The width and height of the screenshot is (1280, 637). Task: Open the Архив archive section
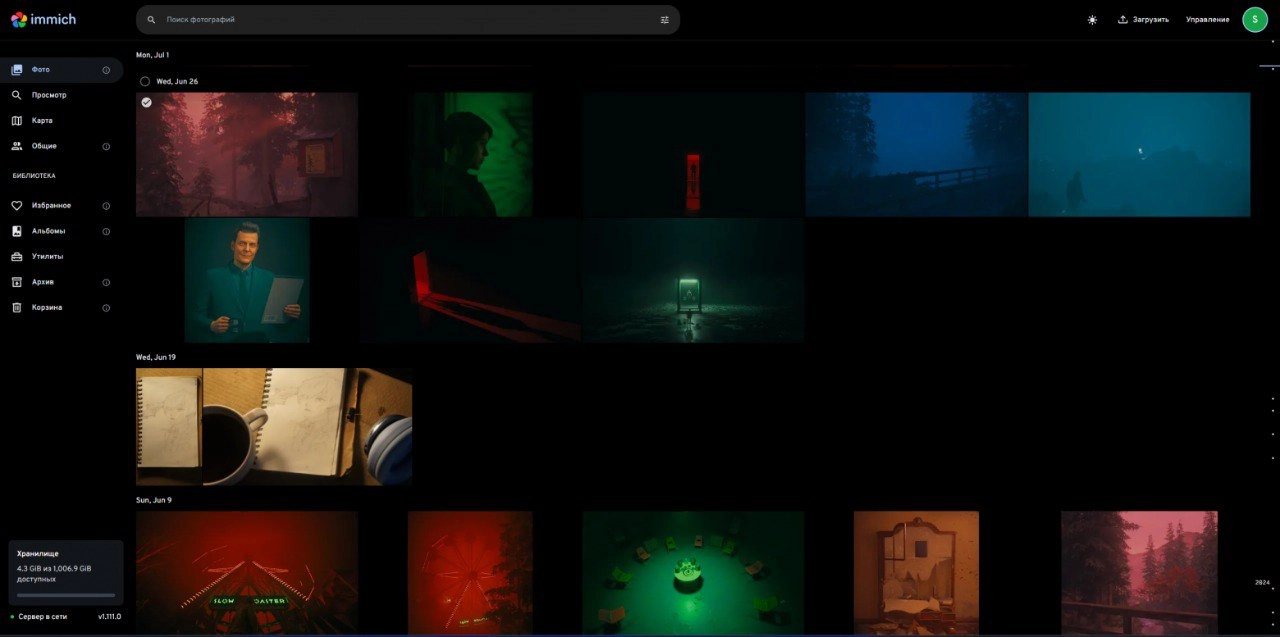point(62,282)
